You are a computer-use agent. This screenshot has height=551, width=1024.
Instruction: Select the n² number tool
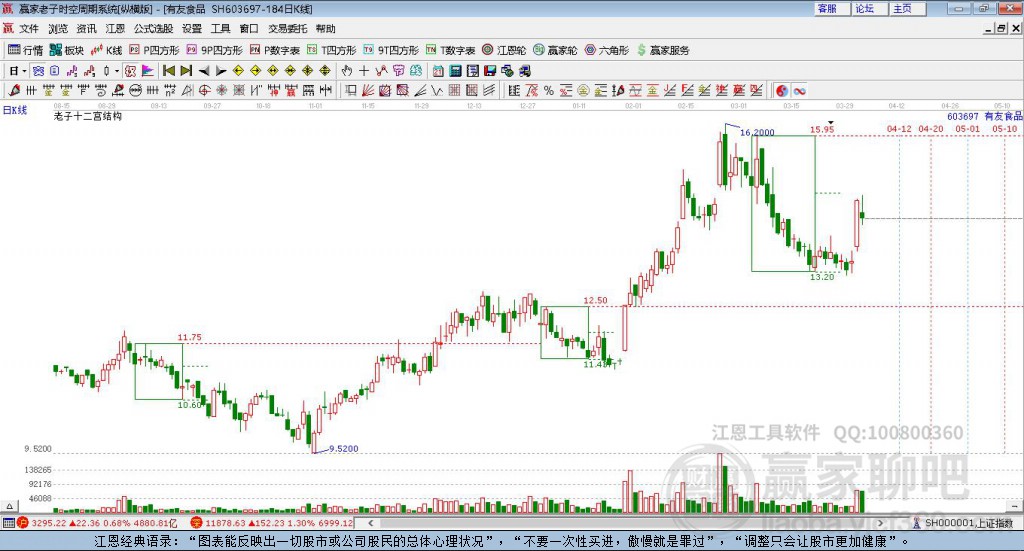click(x=170, y=91)
